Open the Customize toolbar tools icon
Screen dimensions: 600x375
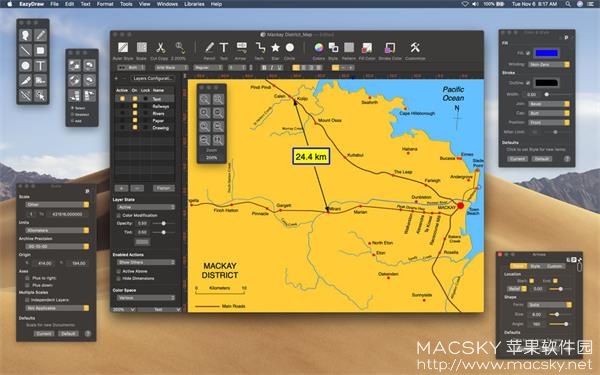coord(415,48)
